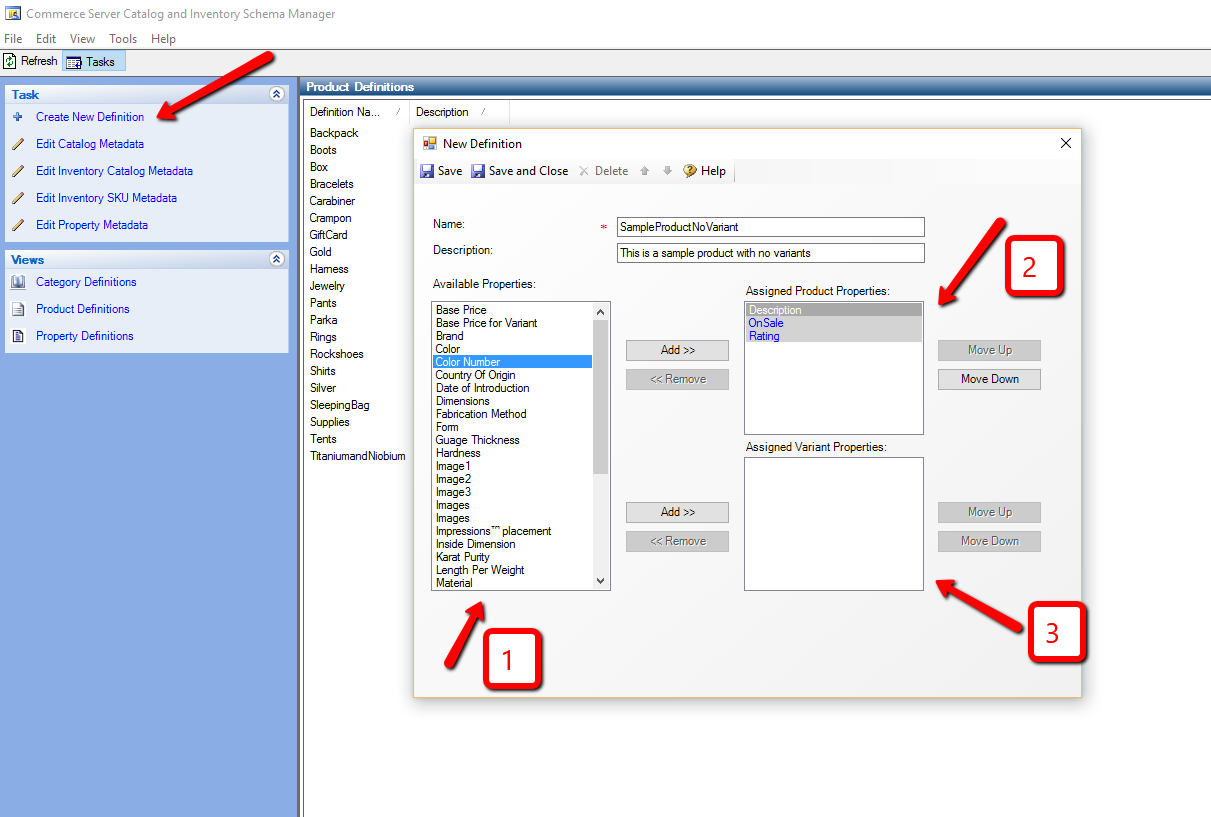The width and height of the screenshot is (1211, 817).
Task: Click the Edit Inventory Catalog Metadata pencil icon
Action: [x=17, y=171]
